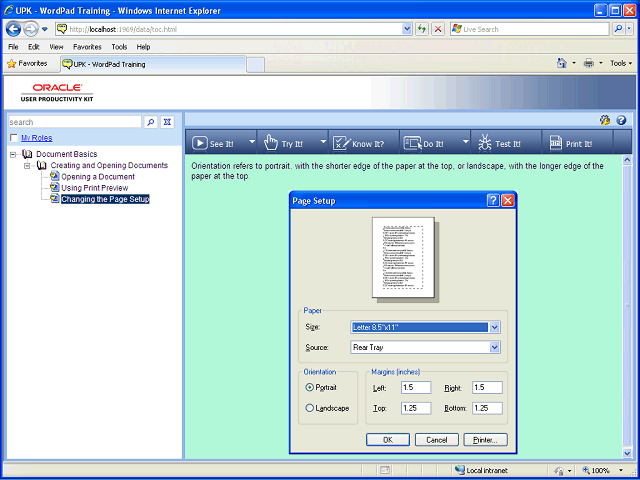640x480 pixels.
Task: Click the Bottom margin field
Action: point(487,408)
